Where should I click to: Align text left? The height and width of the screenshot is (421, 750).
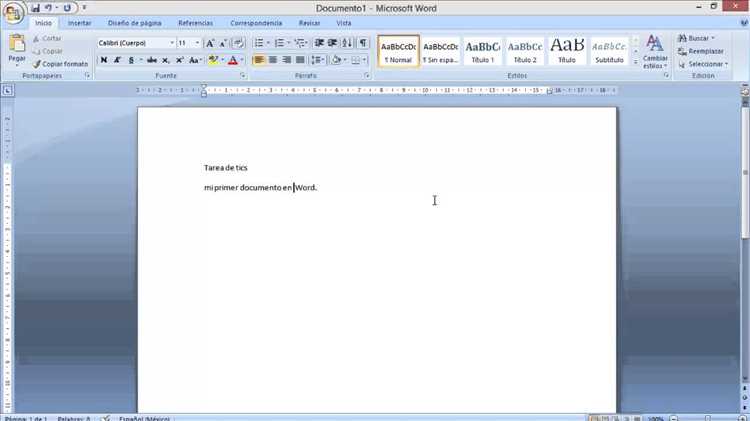(259, 60)
